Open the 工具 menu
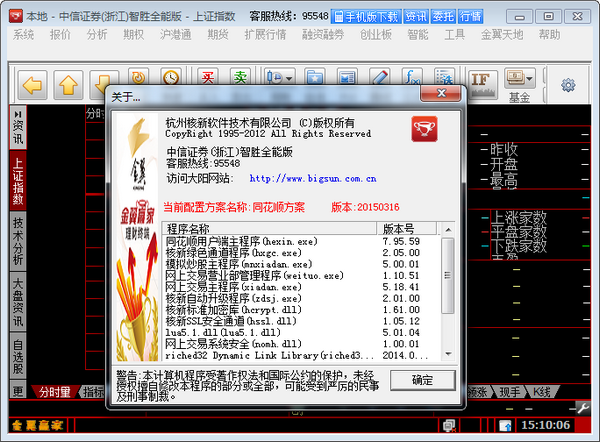Image resolution: width=600 pixels, height=442 pixels. tap(454, 35)
